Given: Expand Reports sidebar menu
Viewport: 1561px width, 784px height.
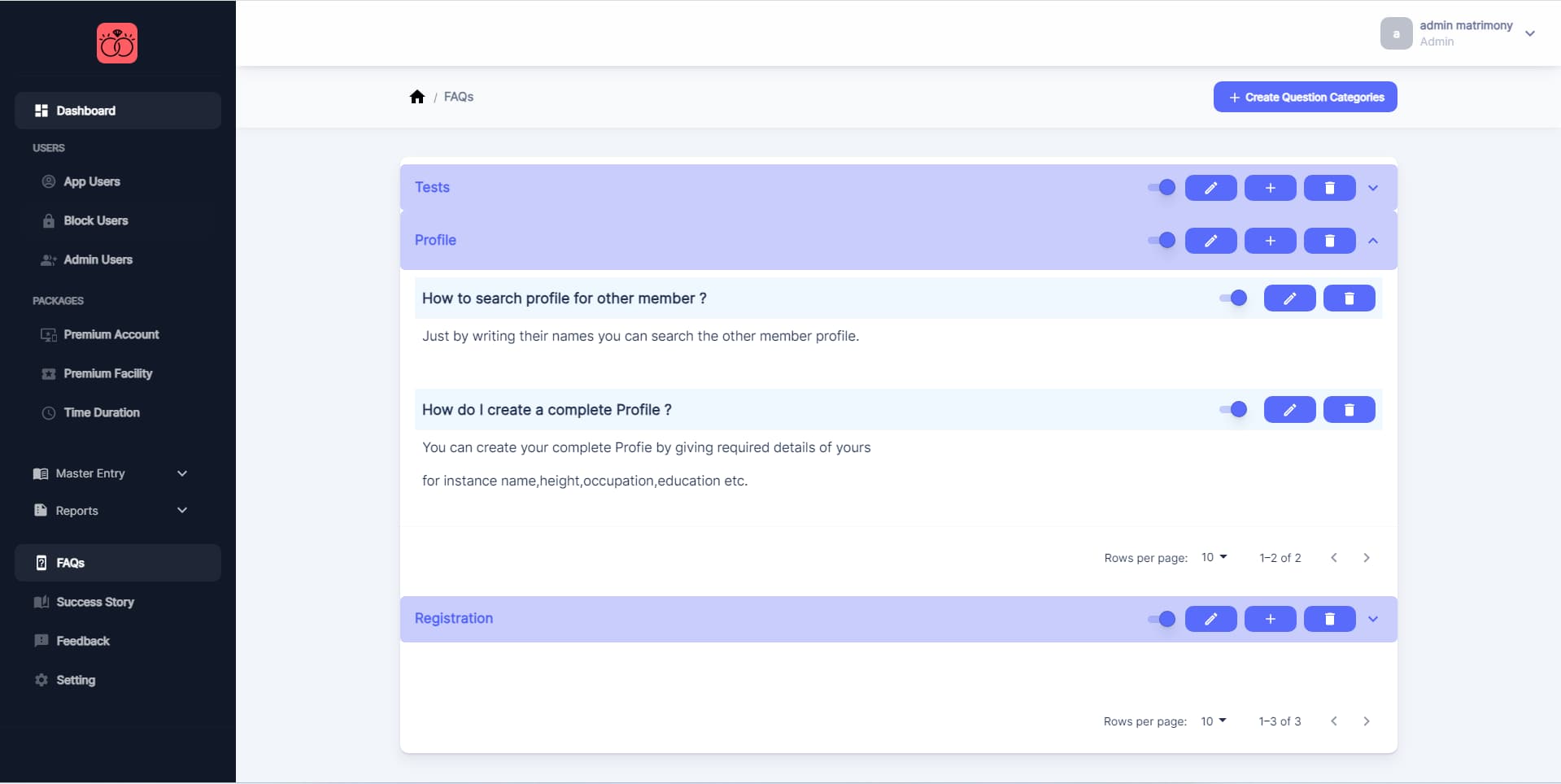Looking at the screenshot, I should click(x=110, y=511).
